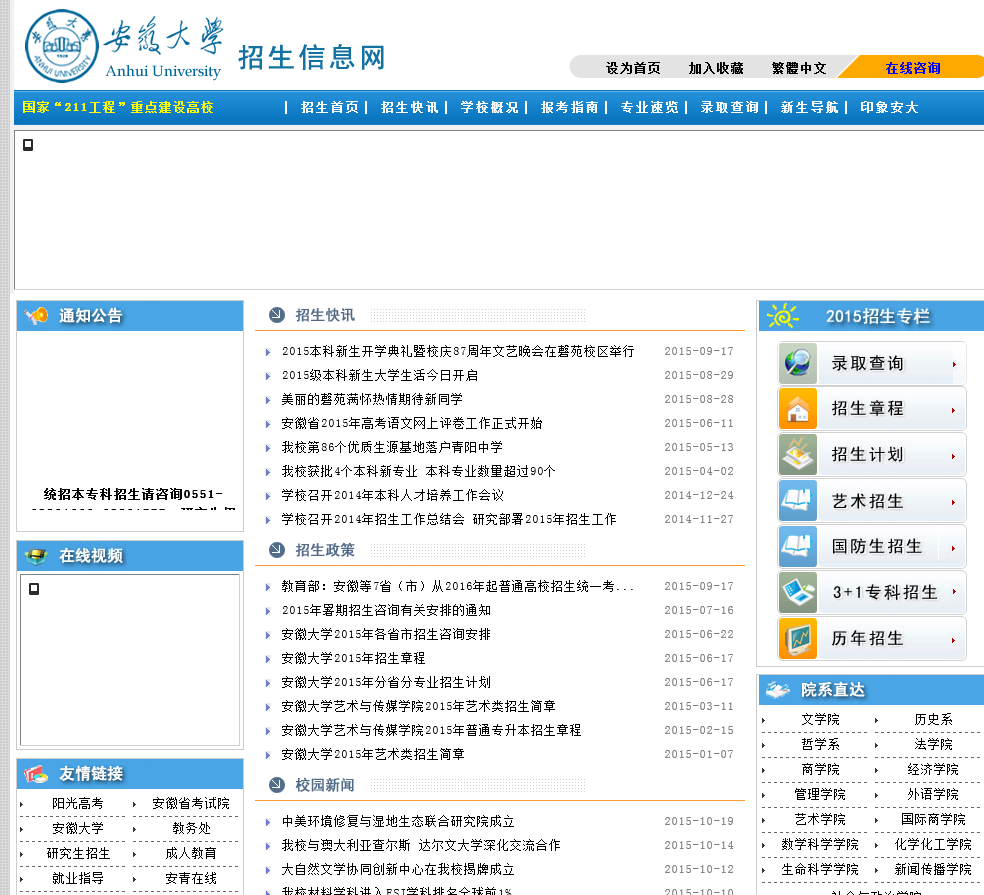Viewport: 984px width, 895px height.
Task: Click the plan icon beside 招生计划
Action: tap(798, 454)
